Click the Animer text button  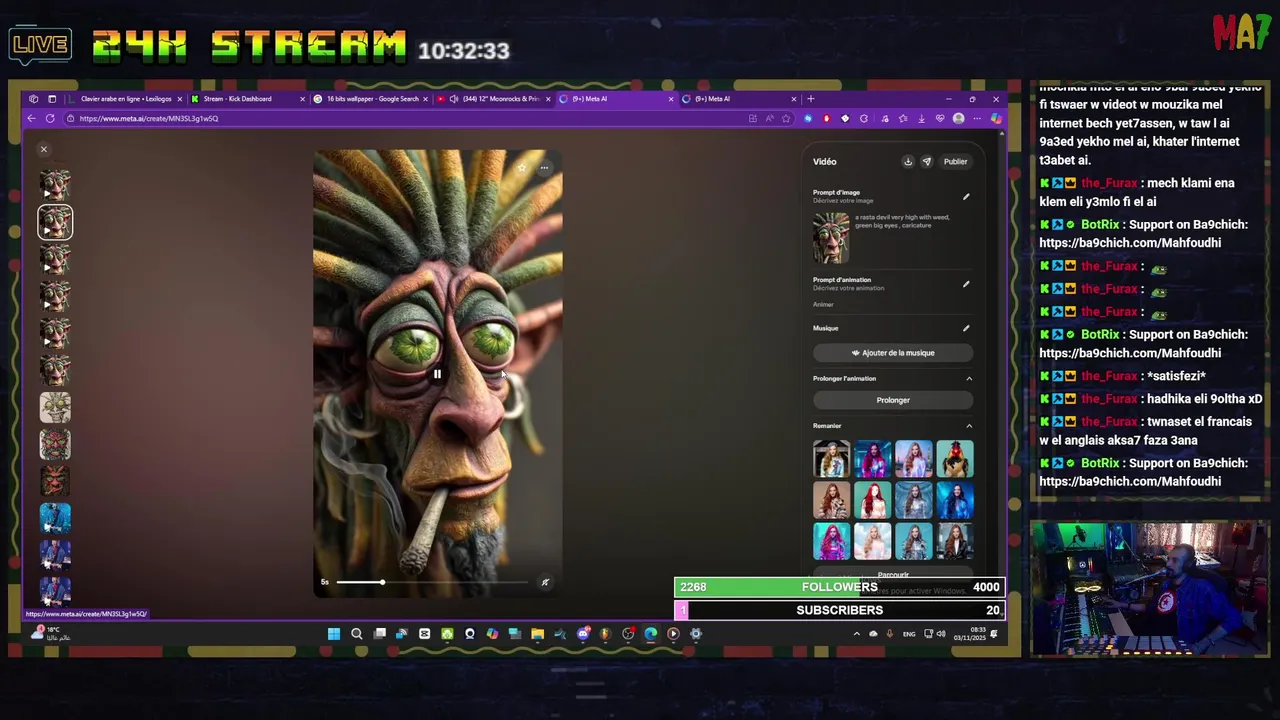coord(823,304)
